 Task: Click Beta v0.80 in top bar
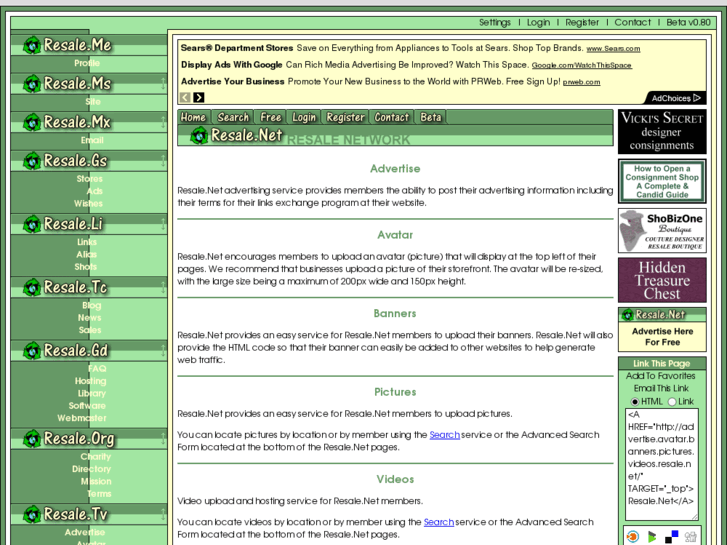coord(688,22)
